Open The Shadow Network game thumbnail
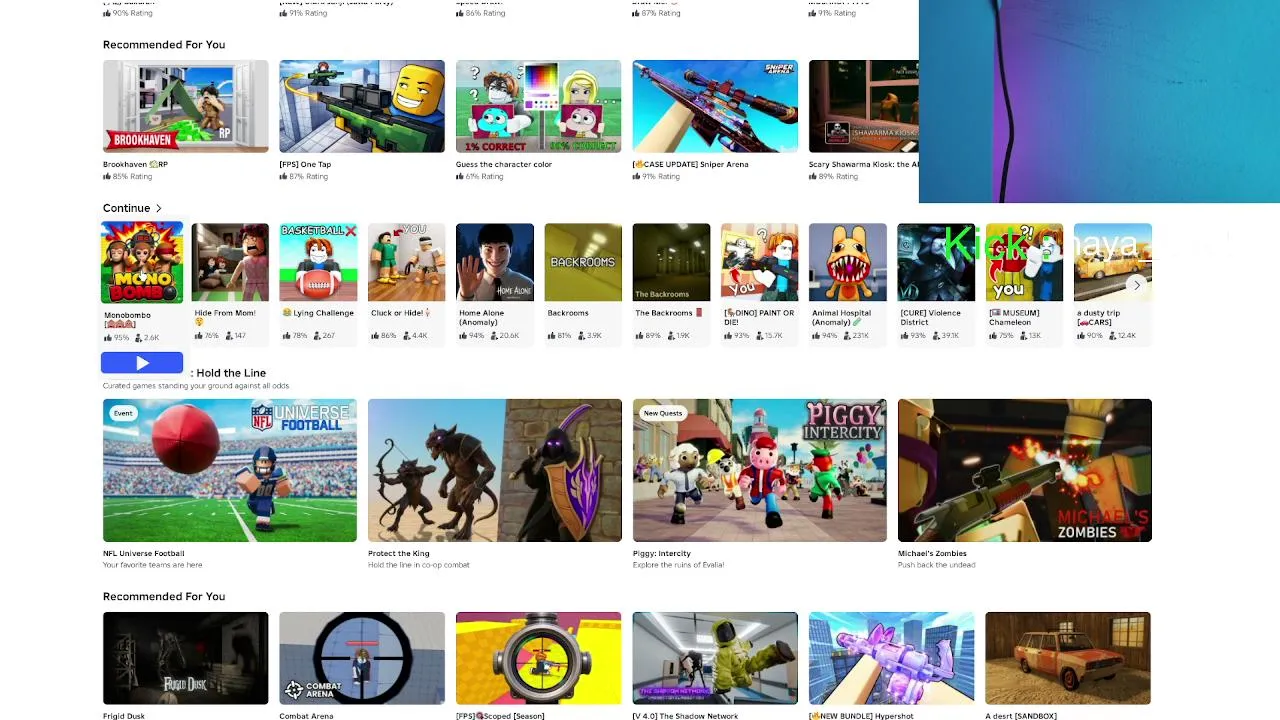Image resolution: width=1280 pixels, height=720 pixels. [x=715, y=658]
